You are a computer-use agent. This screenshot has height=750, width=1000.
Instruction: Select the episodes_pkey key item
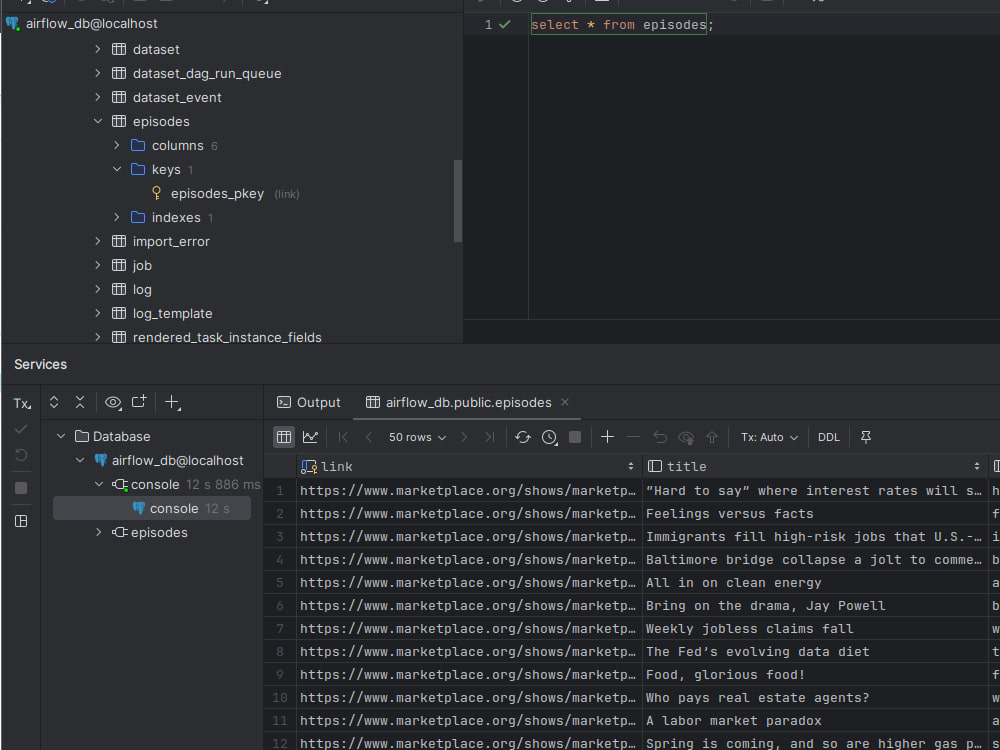point(217,193)
